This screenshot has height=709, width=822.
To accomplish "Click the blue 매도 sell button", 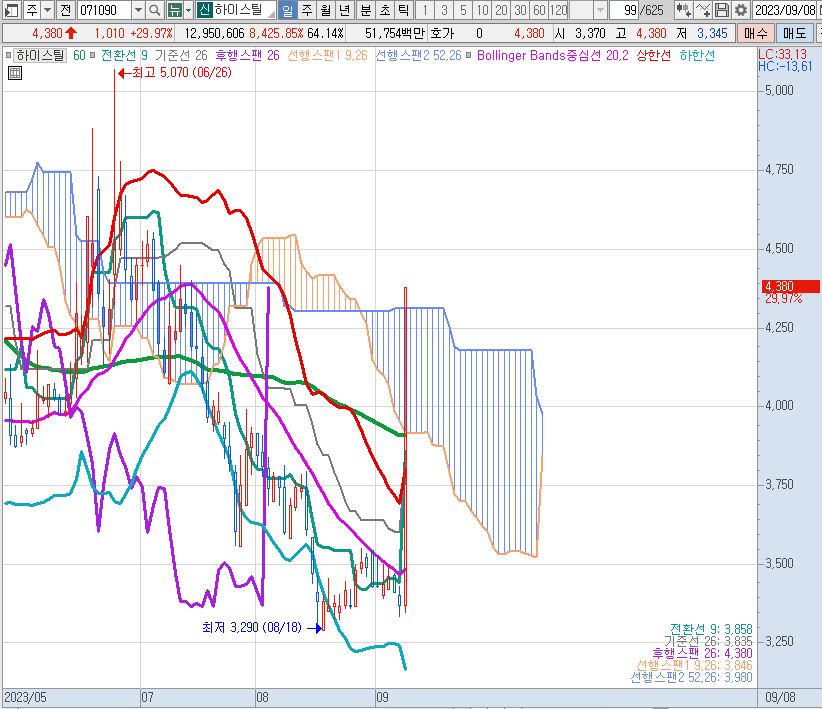I will [794, 33].
